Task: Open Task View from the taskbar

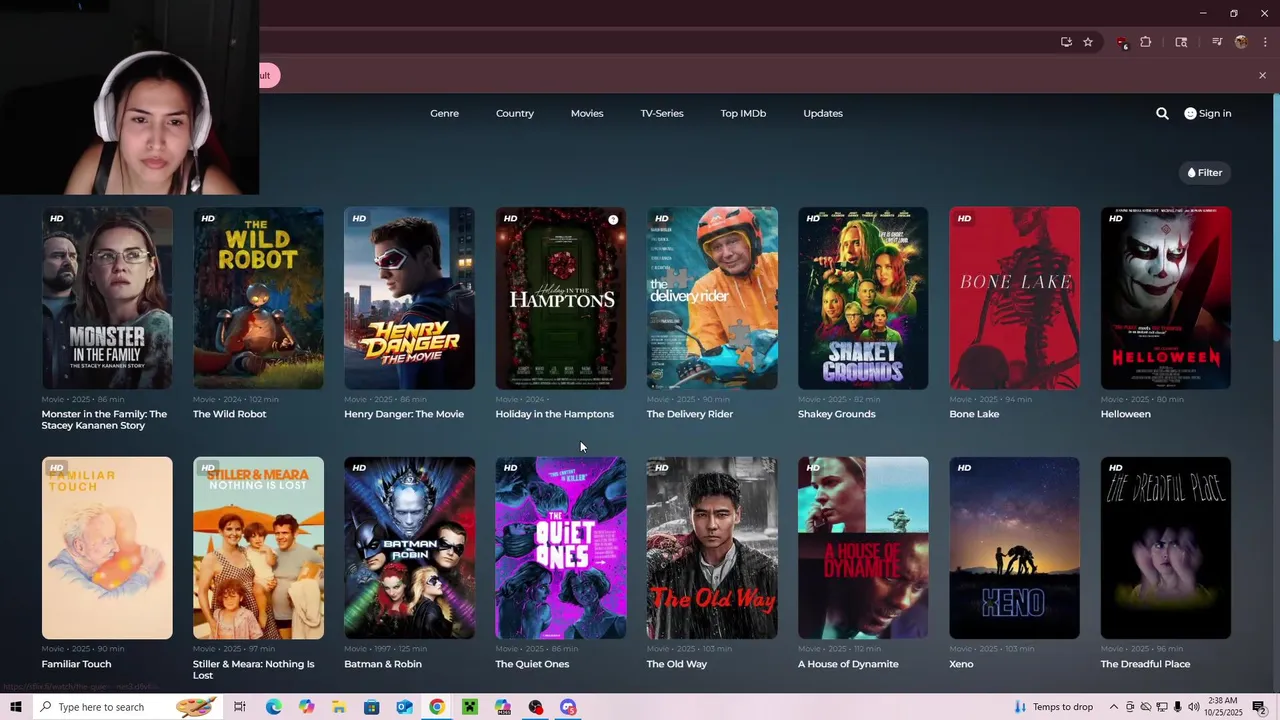Action: point(240,707)
